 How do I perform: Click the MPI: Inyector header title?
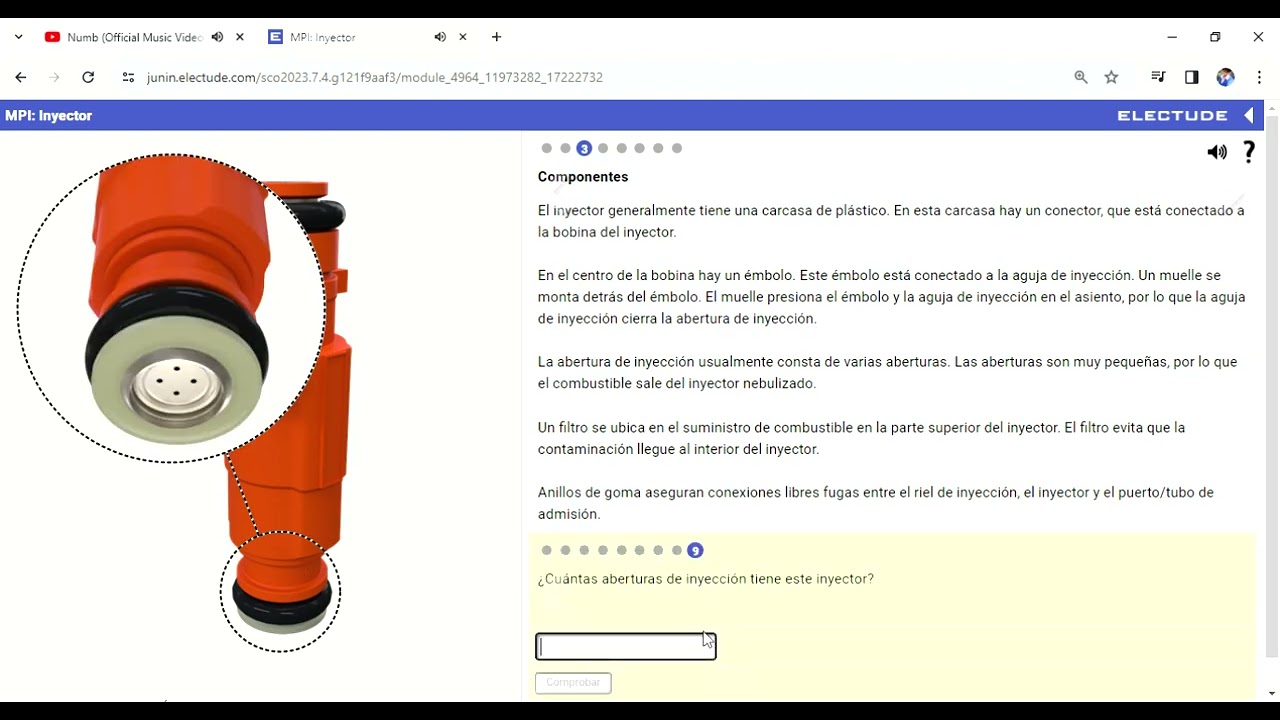pos(48,115)
